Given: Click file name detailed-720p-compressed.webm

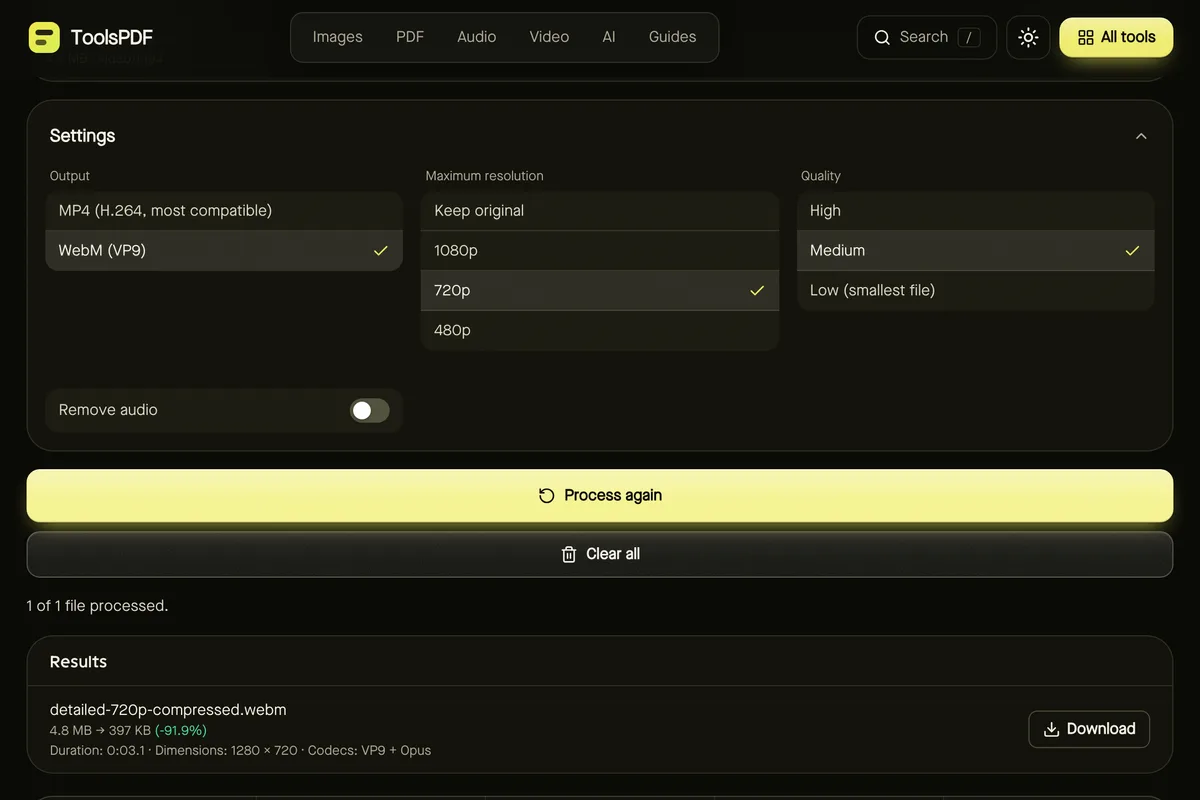Looking at the screenshot, I should [x=168, y=710].
